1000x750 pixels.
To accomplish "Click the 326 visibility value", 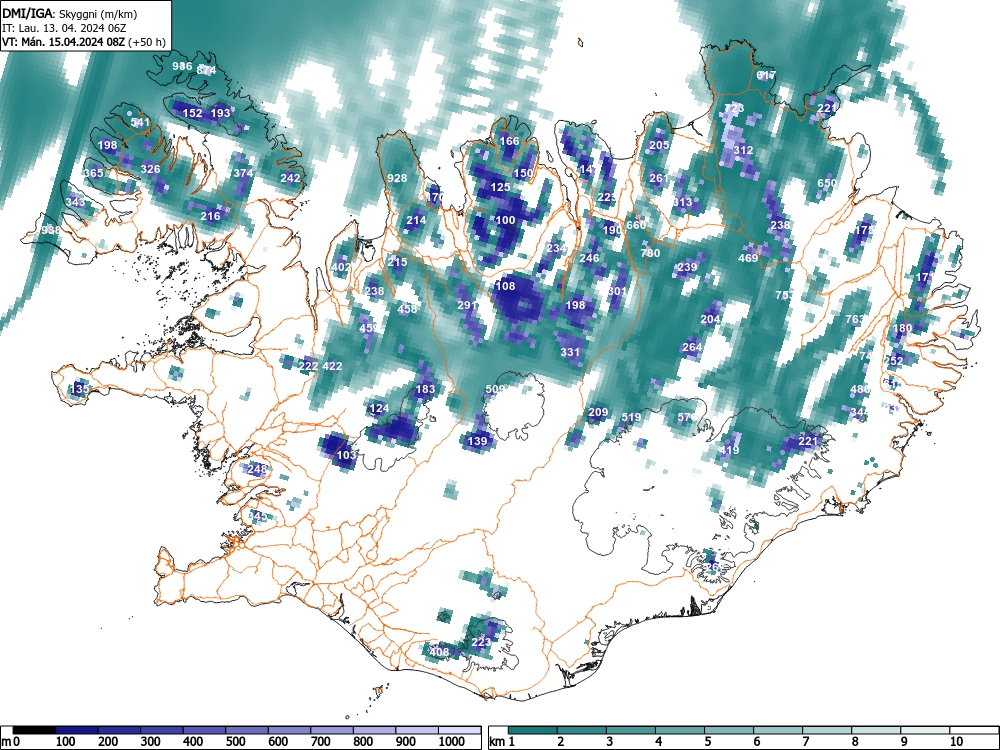I will [151, 169].
